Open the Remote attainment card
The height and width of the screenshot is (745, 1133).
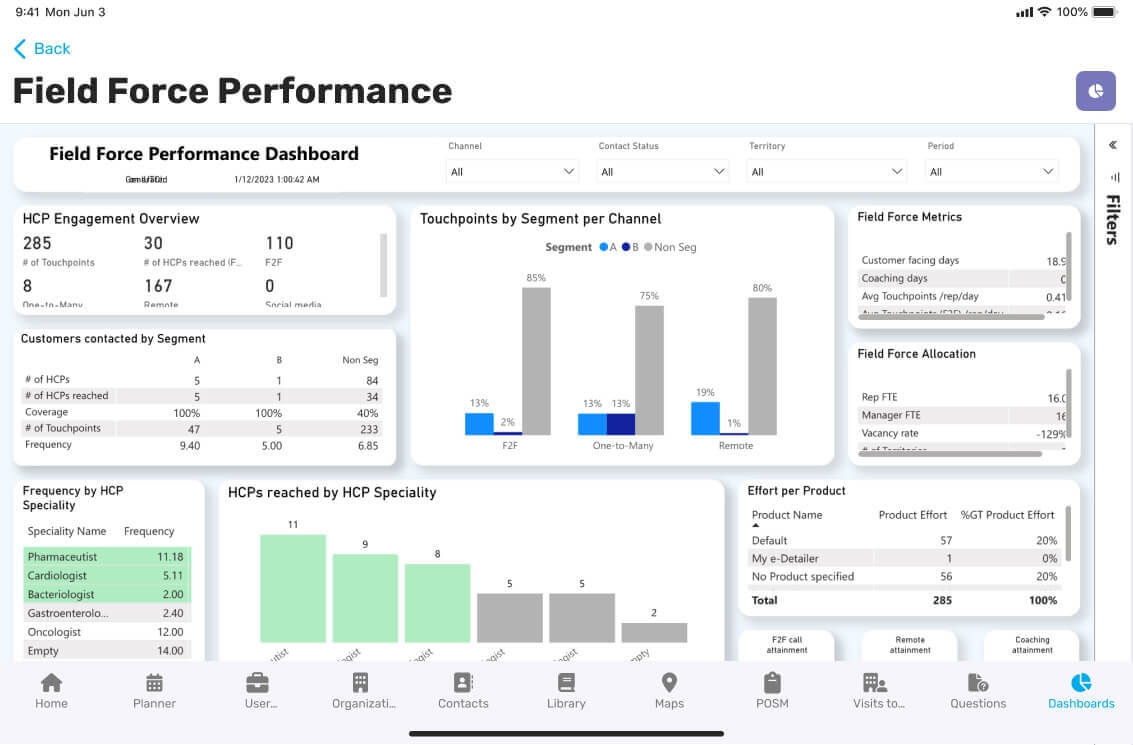pos(909,645)
